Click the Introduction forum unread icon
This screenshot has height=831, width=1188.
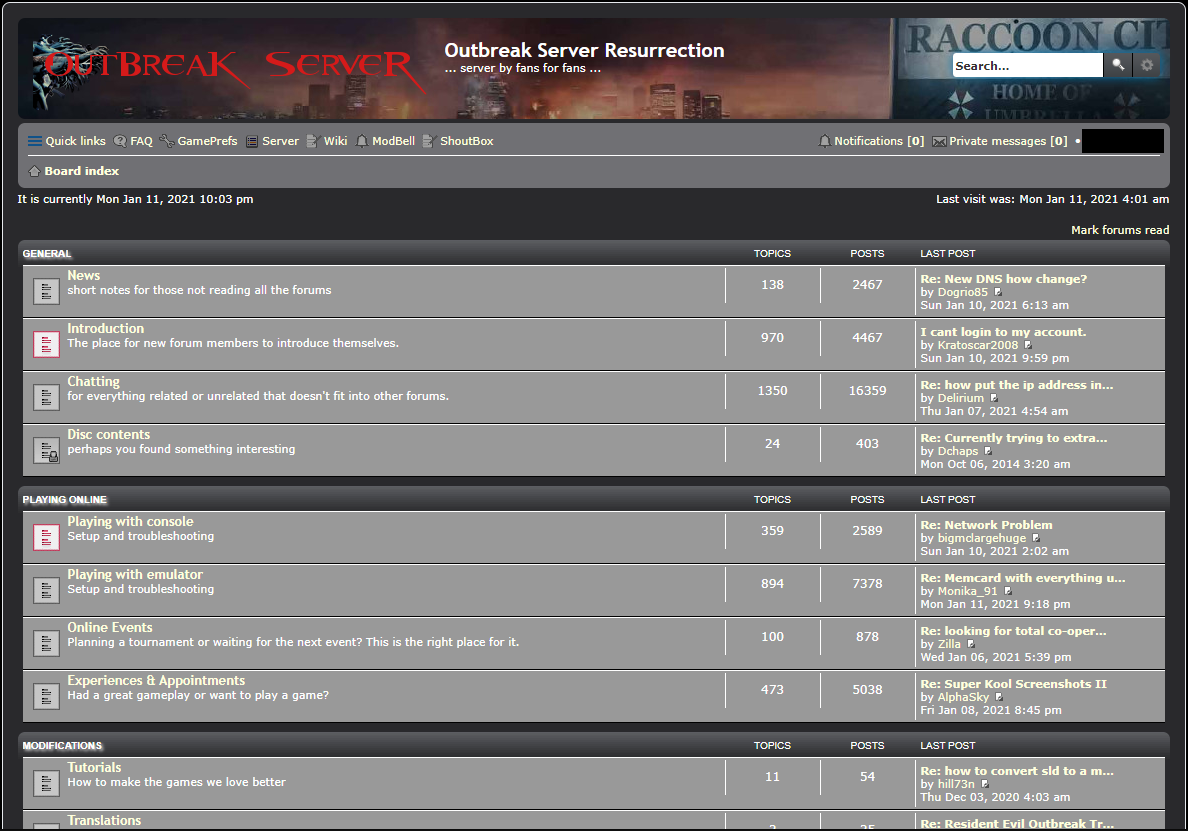(x=46, y=345)
